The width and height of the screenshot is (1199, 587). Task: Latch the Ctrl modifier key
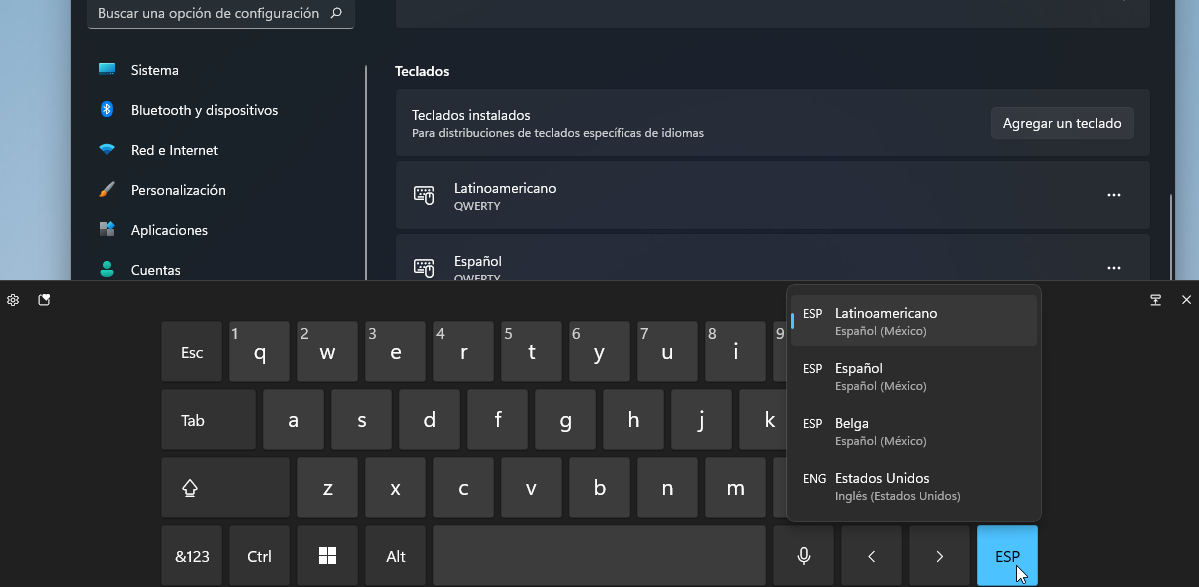coord(259,555)
